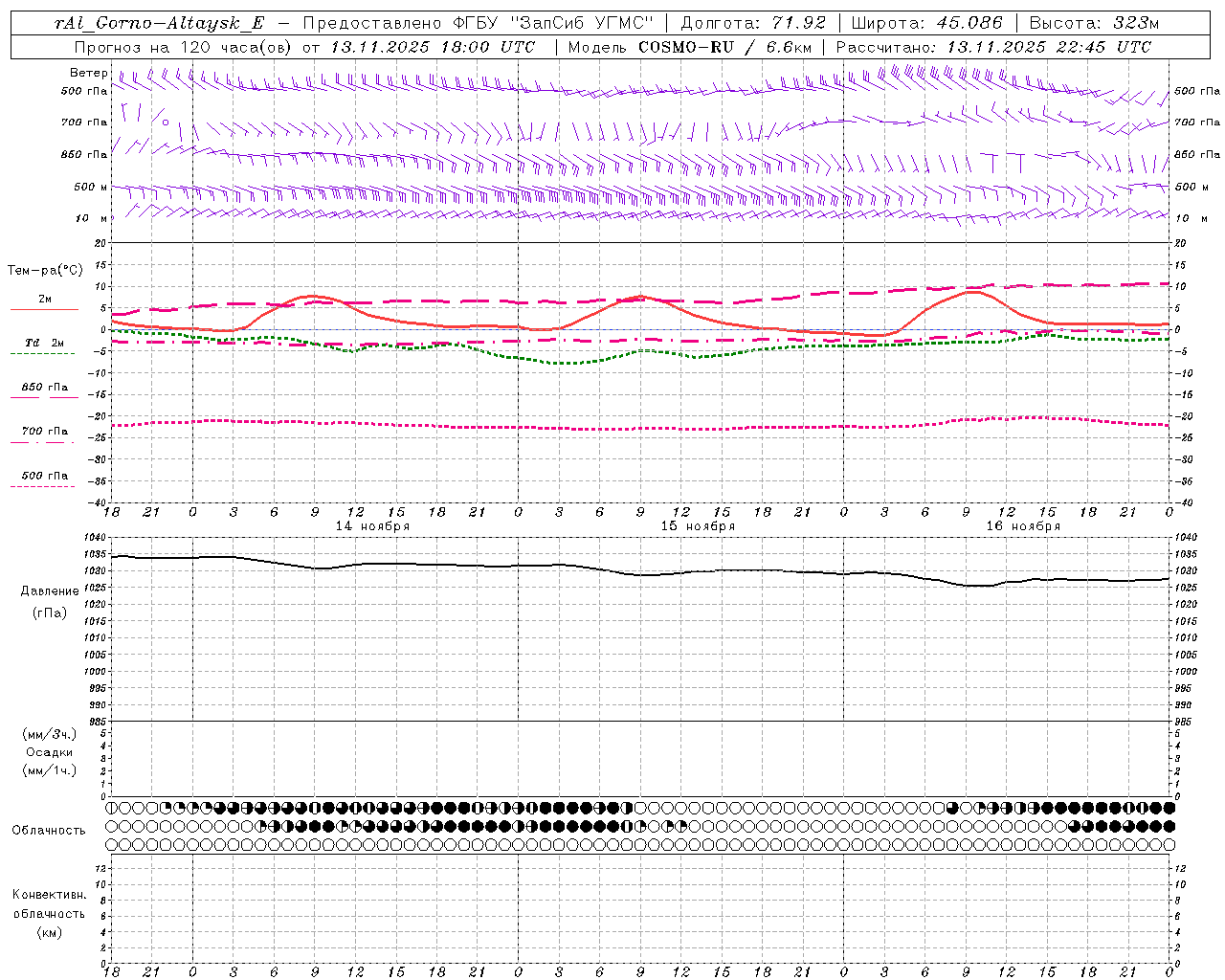The width and height of the screenshot is (1225, 980).
Task: Click the (км) unit label of convective panel
Action: 50,932
